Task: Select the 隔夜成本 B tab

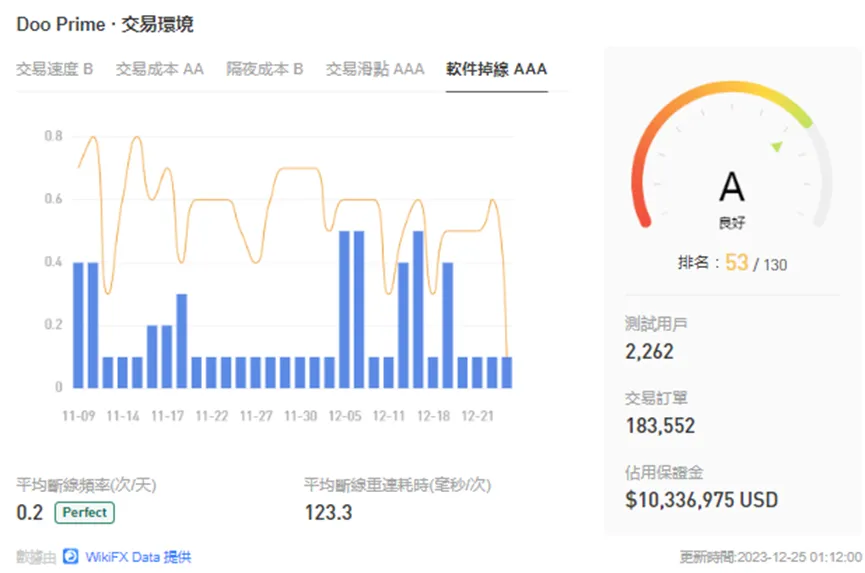Action: coord(265,69)
